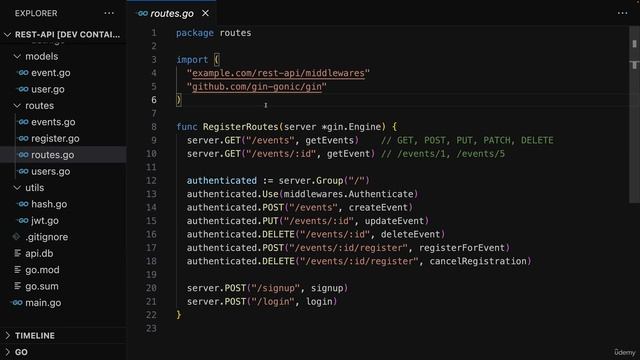The width and height of the screenshot is (640, 360).
Task: Open event.go in the models folder
Action: (51, 73)
